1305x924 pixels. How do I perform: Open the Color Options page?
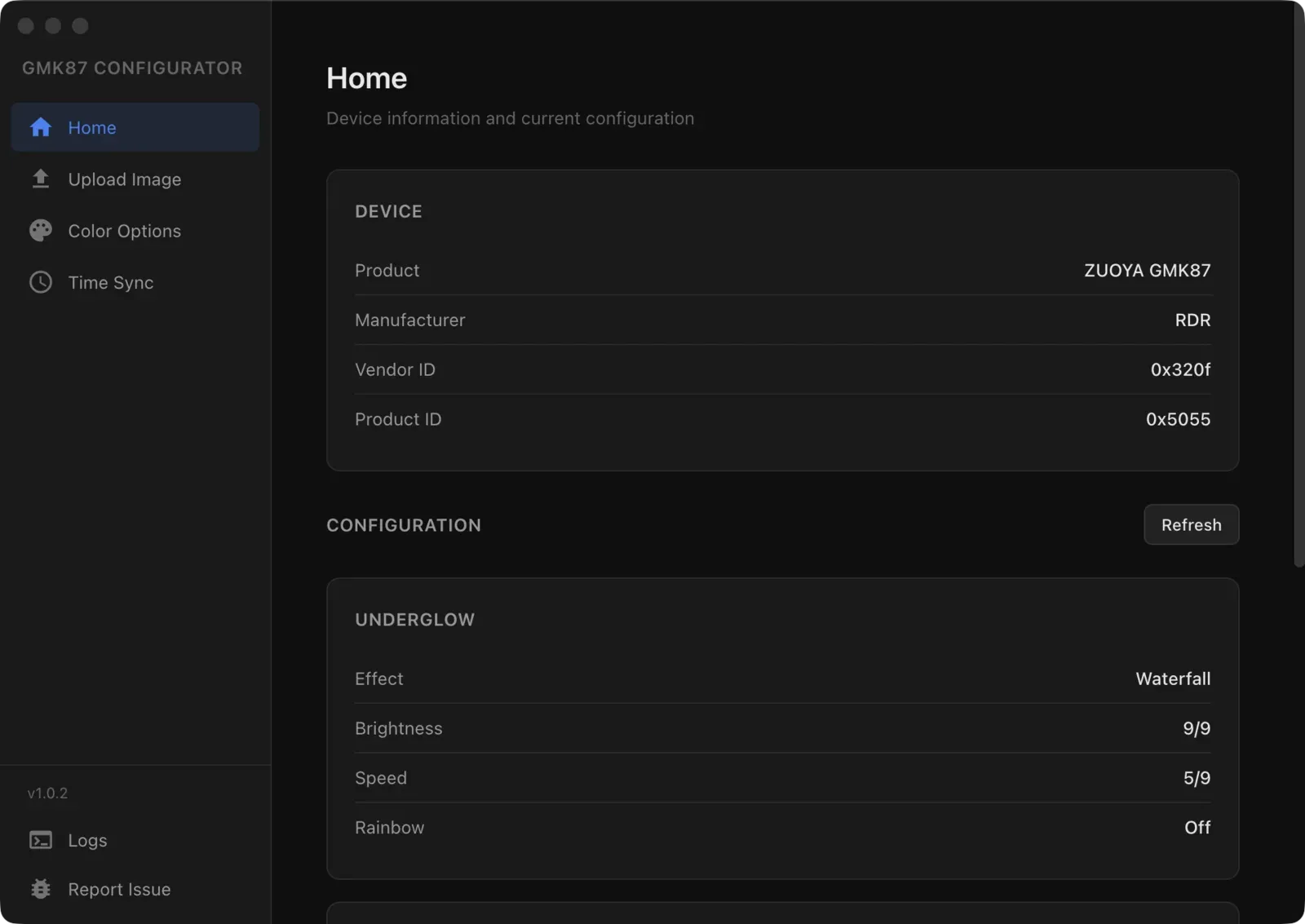[x=135, y=231]
